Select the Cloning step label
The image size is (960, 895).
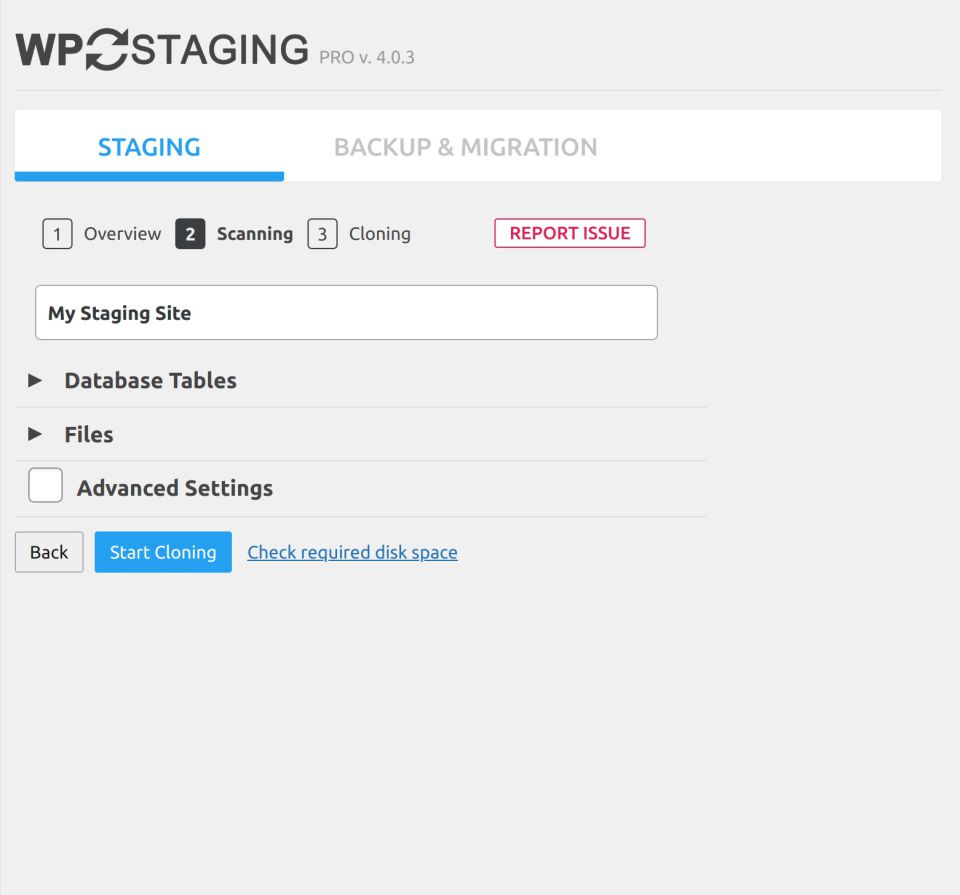(379, 234)
